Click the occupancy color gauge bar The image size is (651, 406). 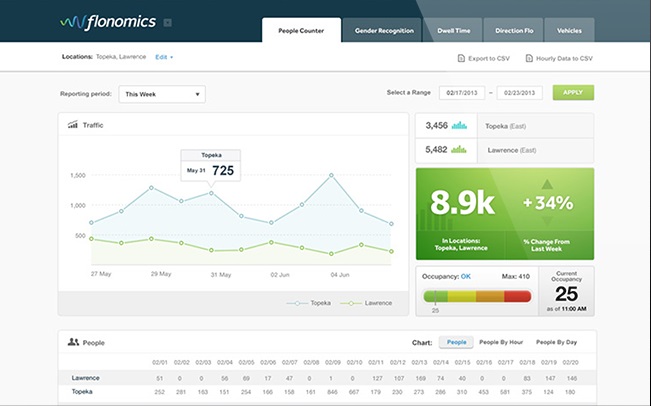point(476,296)
